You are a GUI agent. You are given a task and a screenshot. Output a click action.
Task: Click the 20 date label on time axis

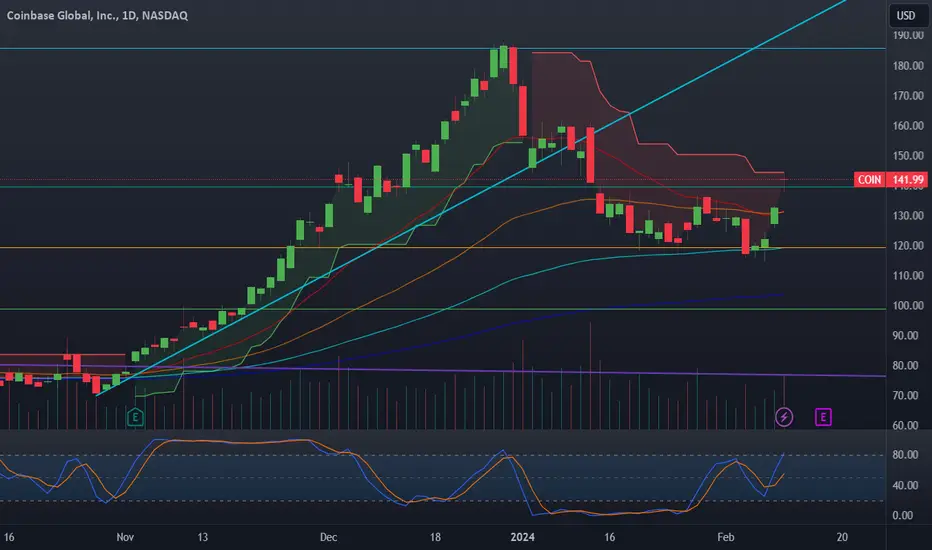coord(842,538)
